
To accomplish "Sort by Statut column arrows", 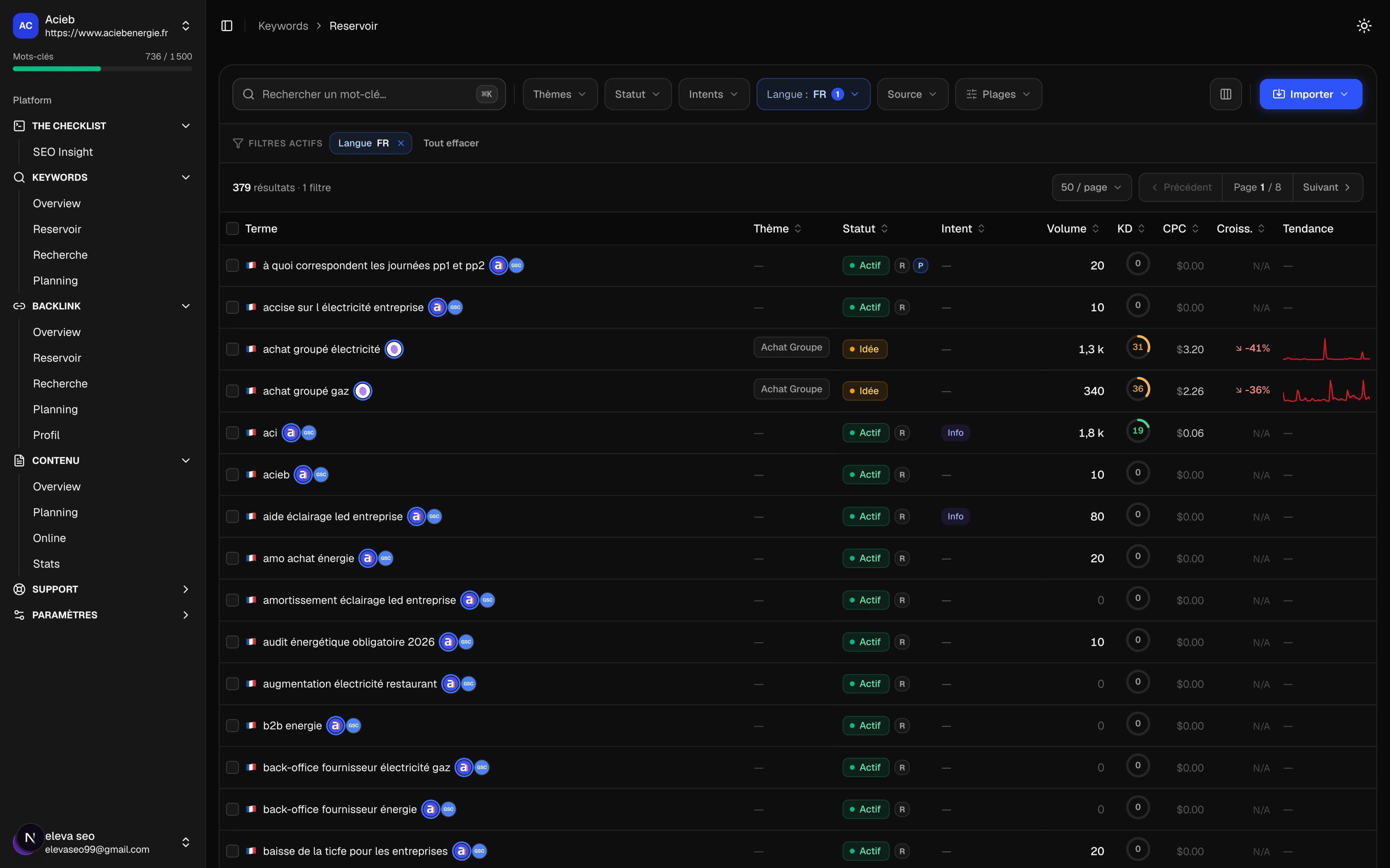I will [x=884, y=228].
